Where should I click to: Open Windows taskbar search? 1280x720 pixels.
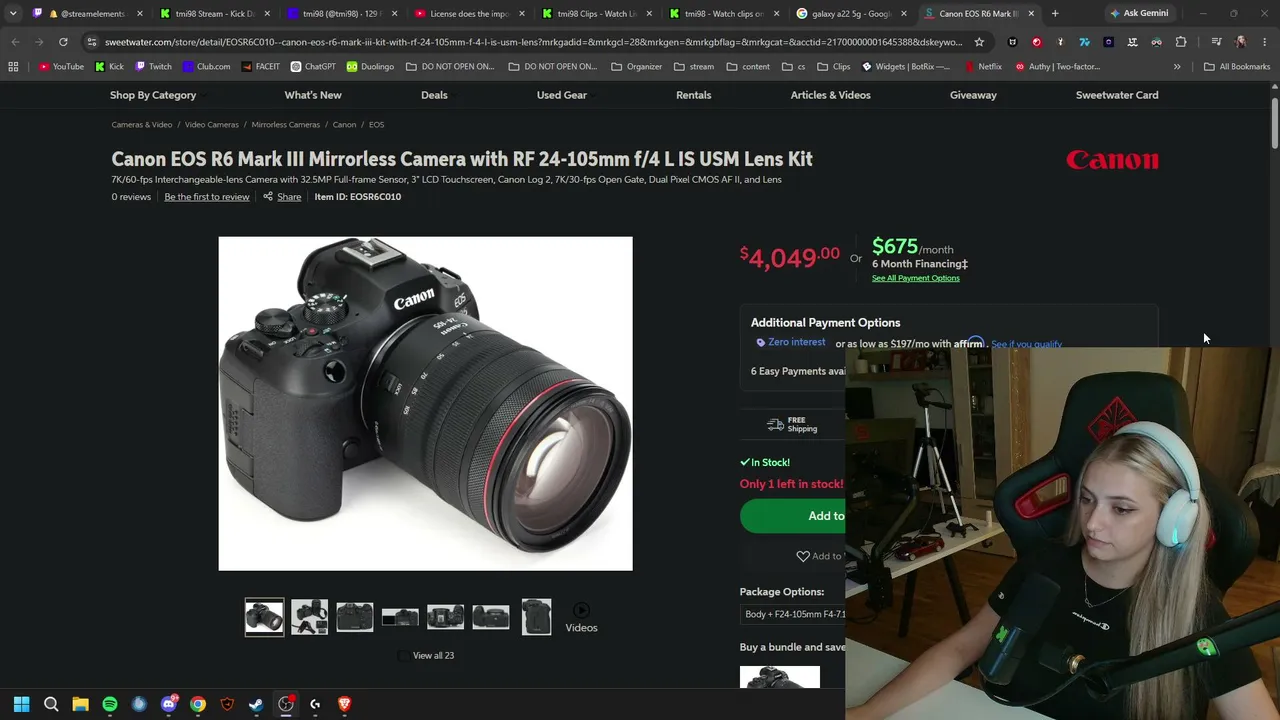tap(51, 704)
